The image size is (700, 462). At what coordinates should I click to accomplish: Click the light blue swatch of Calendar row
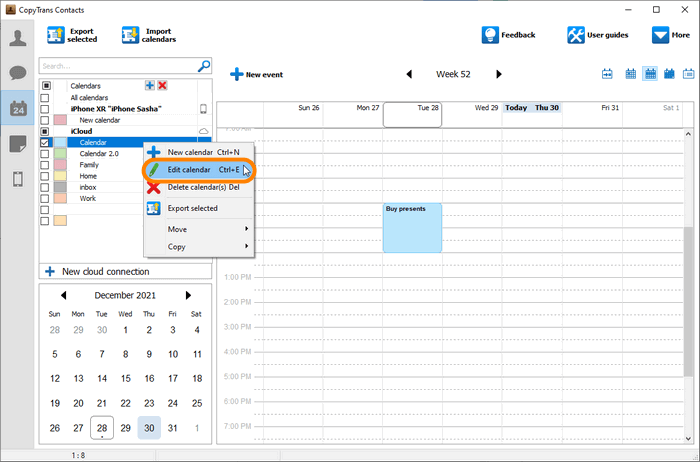(x=60, y=142)
